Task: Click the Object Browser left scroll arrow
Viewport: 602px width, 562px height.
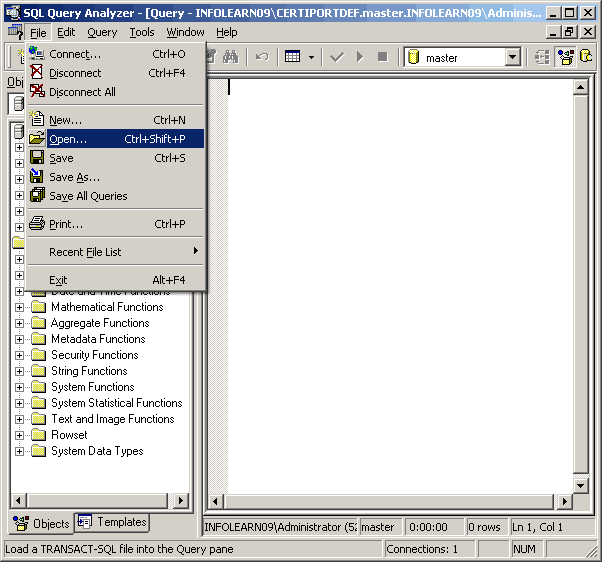Action: point(18,501)
